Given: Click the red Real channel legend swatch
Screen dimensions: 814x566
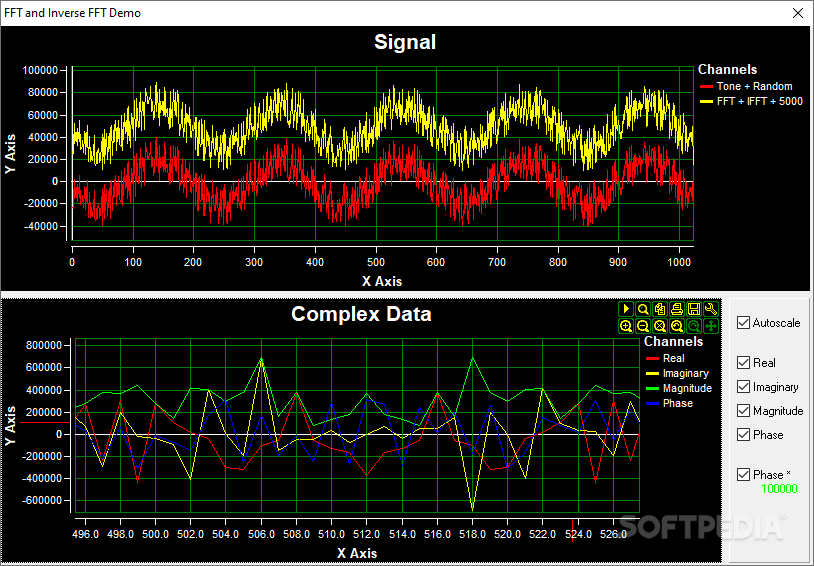Looking at the screenshot, I should coord(652,359).
